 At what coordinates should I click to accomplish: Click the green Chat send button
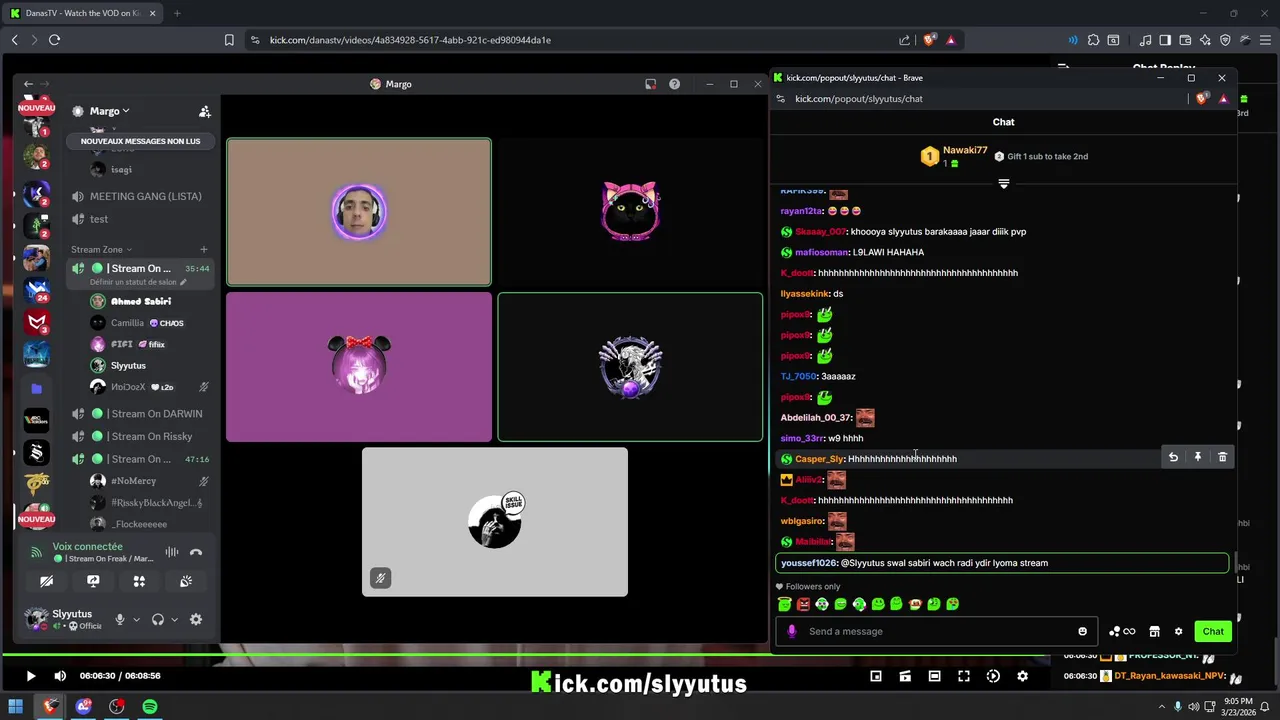[1213, 631]
